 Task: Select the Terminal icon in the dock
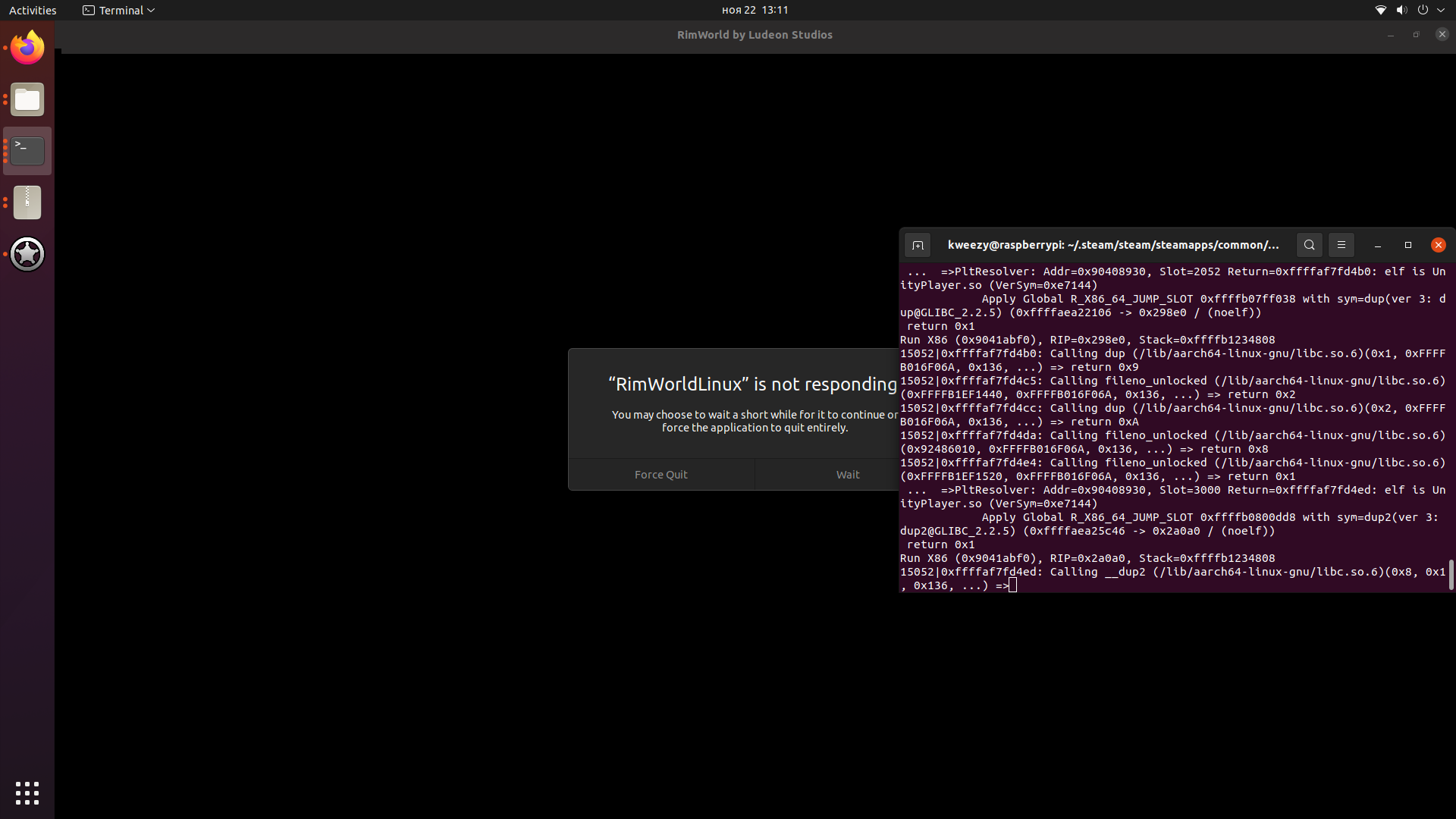(27, 150)
